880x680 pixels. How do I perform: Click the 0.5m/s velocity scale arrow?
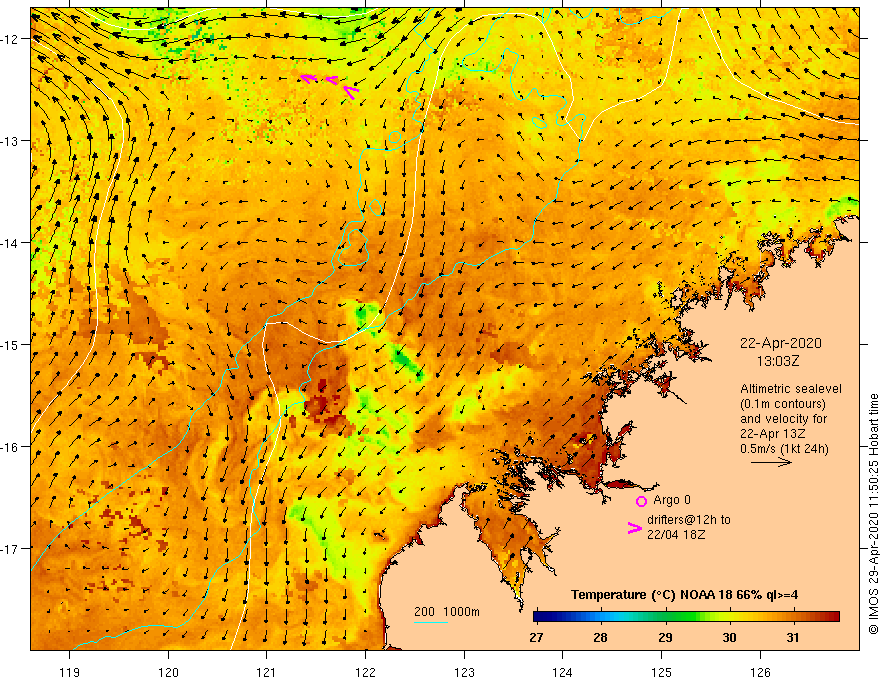(771, 462)
